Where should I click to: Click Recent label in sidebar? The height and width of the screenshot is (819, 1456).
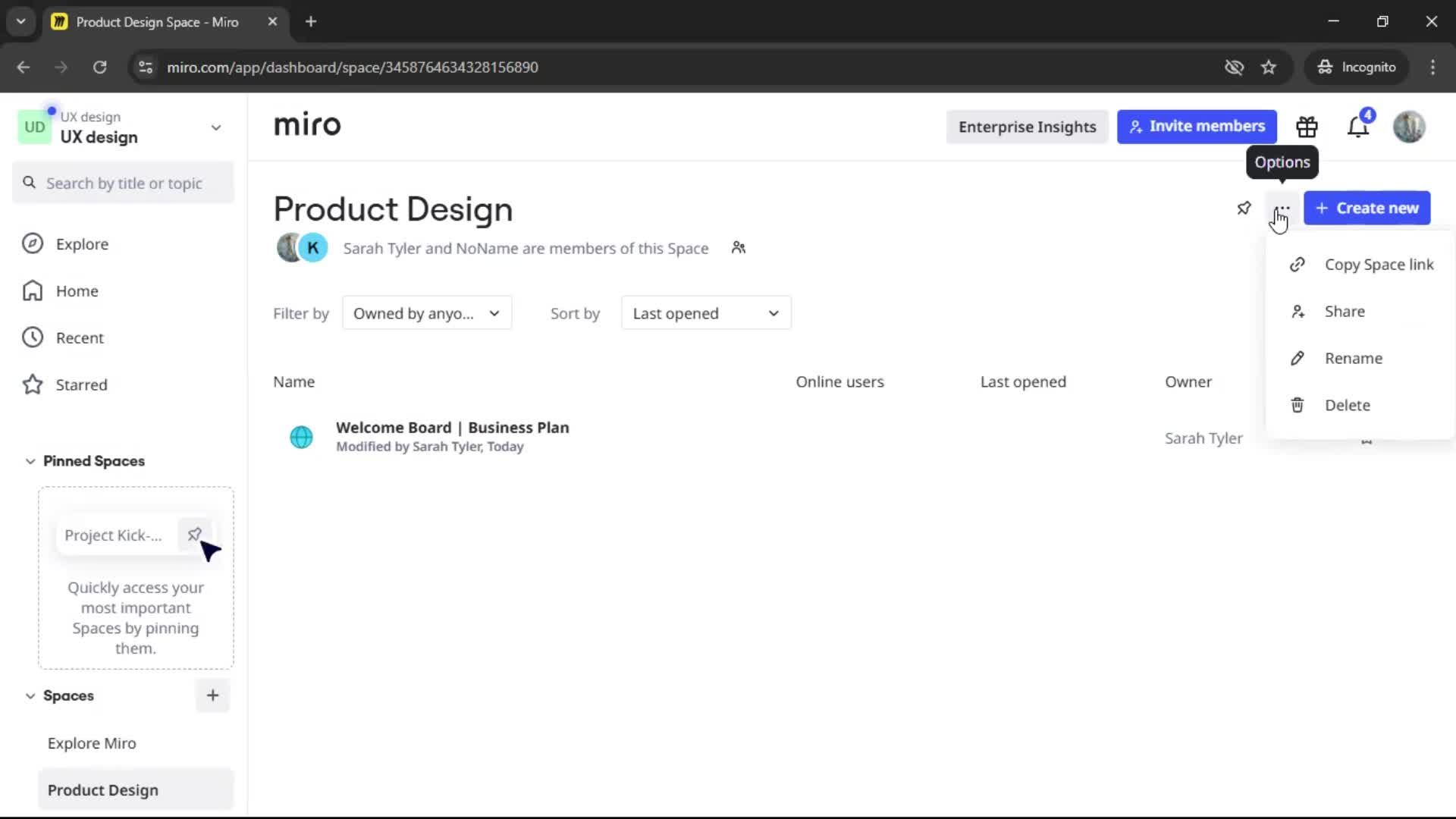point(80,338)
